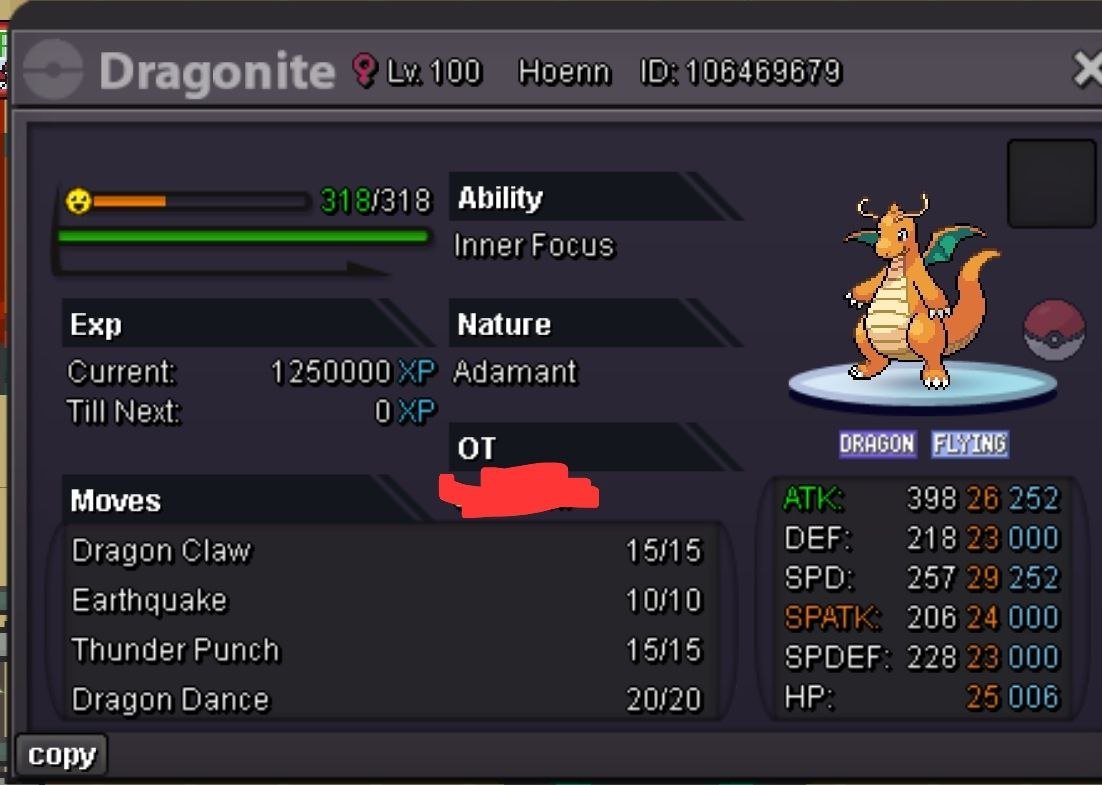Click the Dragonite sprite image
The height and width of the screenshot is (785, 1102).
click(x=922, y=292)
